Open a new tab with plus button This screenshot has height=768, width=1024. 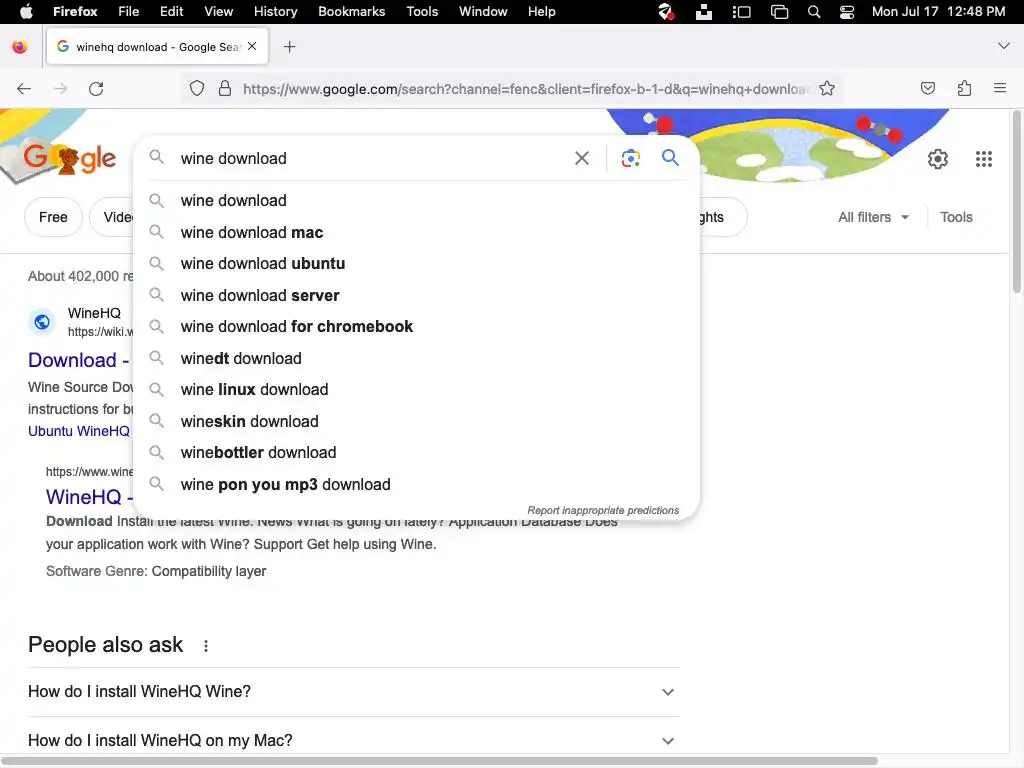(289, 47)
